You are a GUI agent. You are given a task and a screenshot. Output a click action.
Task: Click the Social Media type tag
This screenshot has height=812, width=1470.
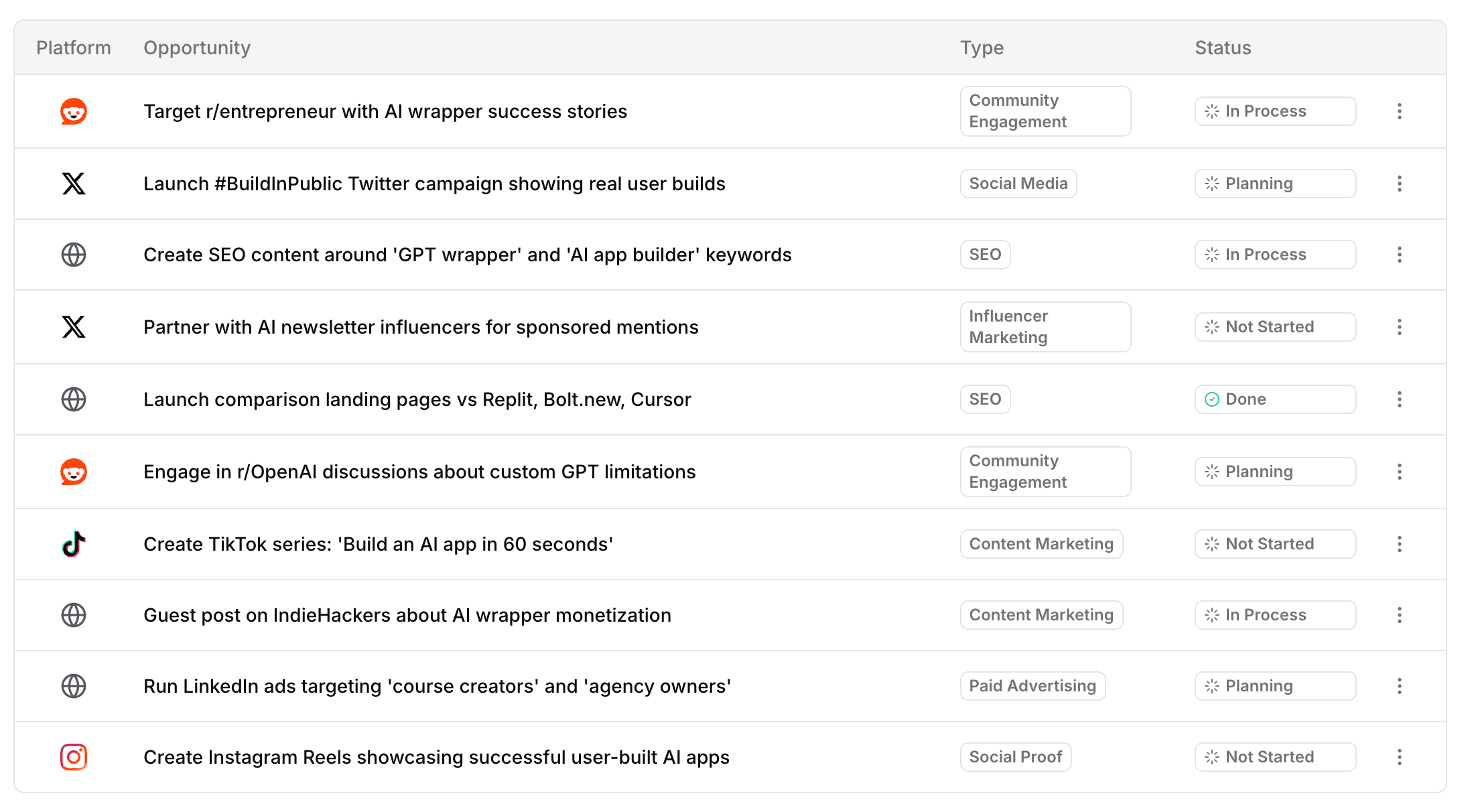(1018, 184)
